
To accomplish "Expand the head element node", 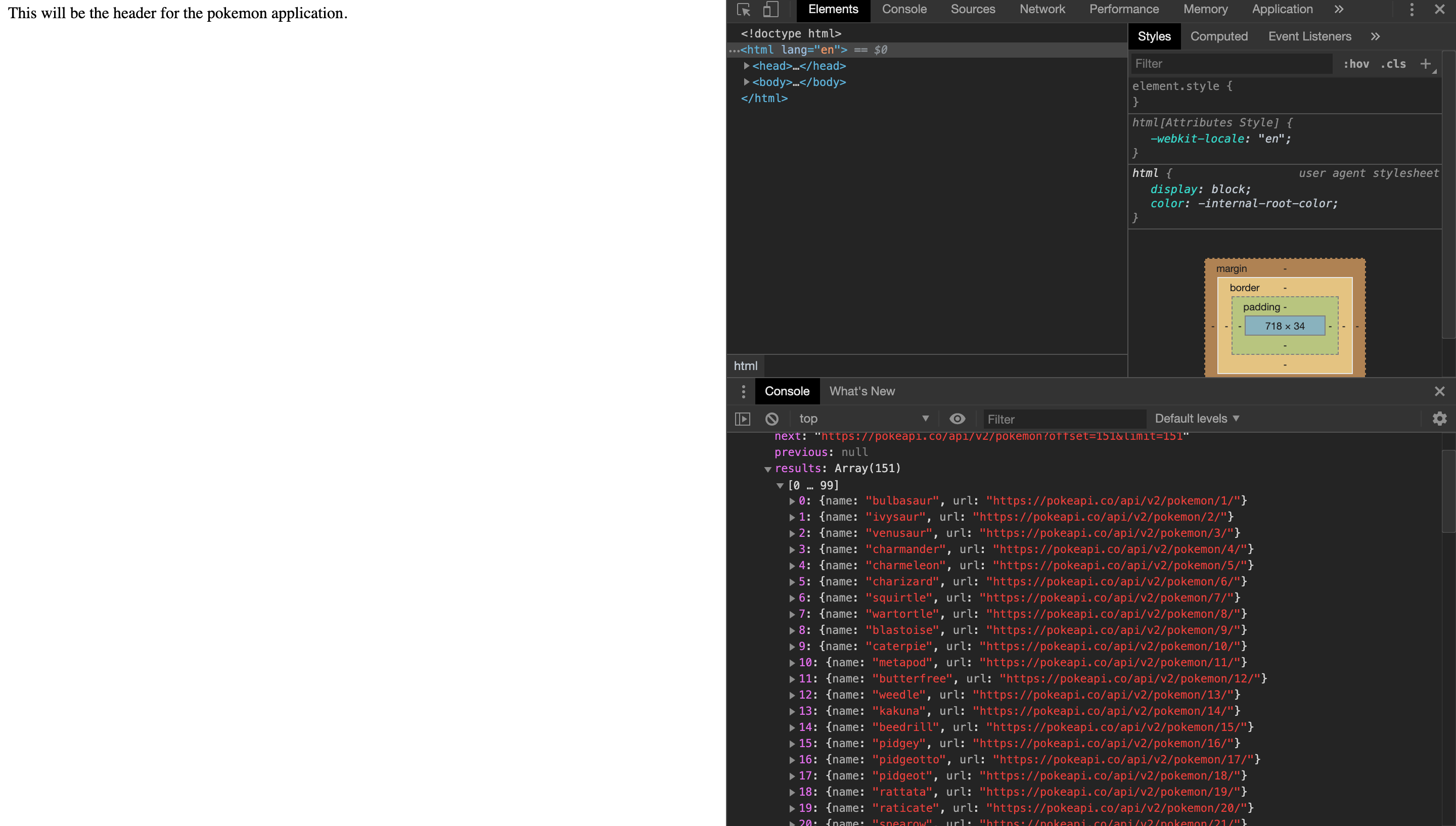I will coord(746,66).
